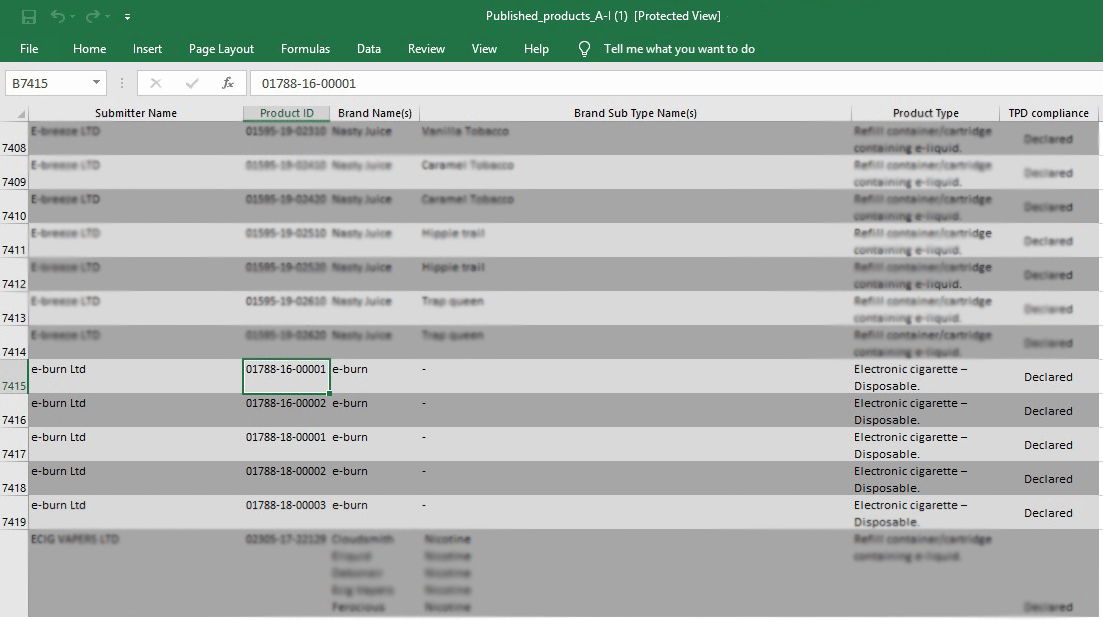
Task: Select the Data ribbon tab
Action: (x=369, y=49)
